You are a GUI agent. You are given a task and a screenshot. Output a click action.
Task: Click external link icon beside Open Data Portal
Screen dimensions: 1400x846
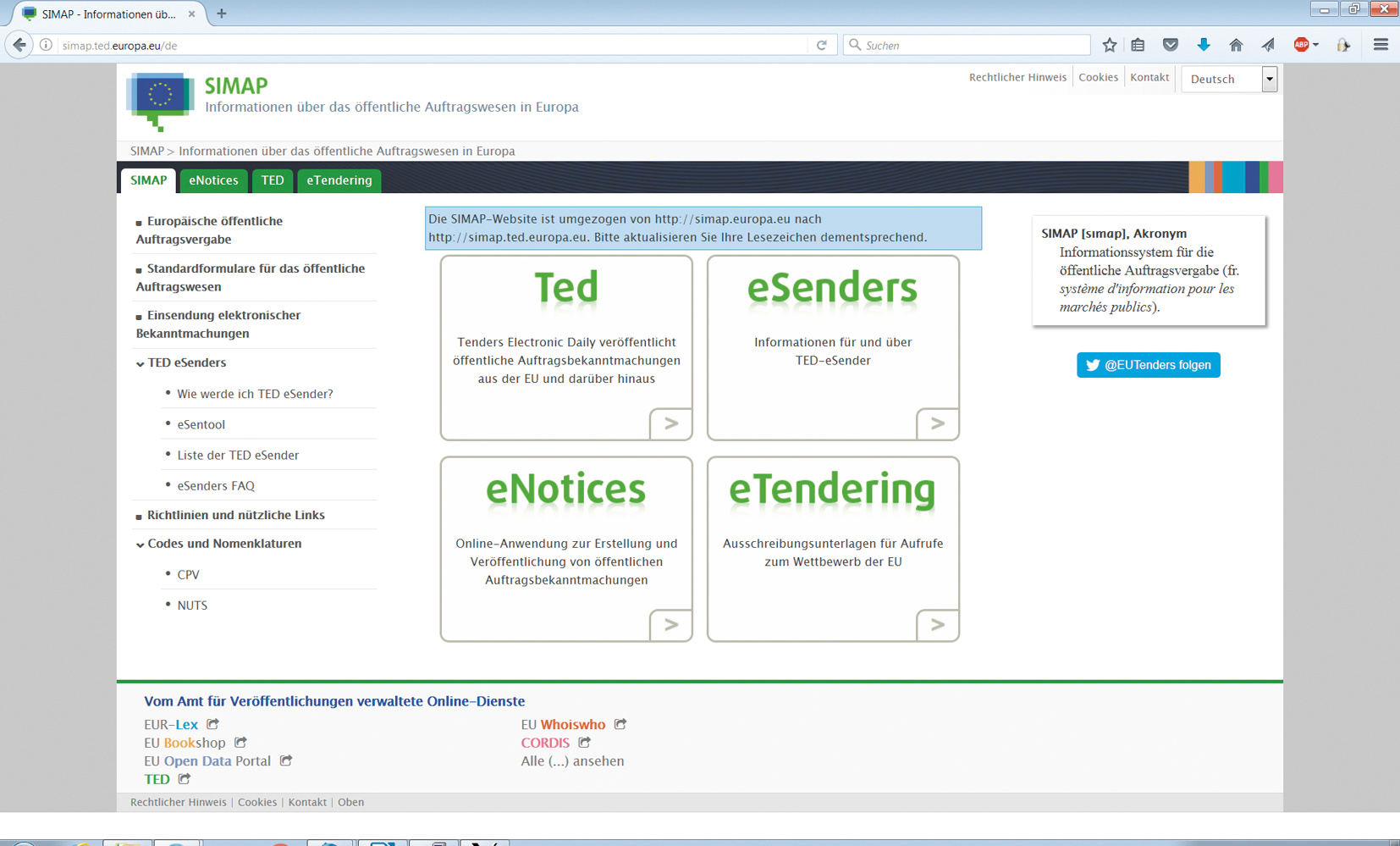pos(286,760)
